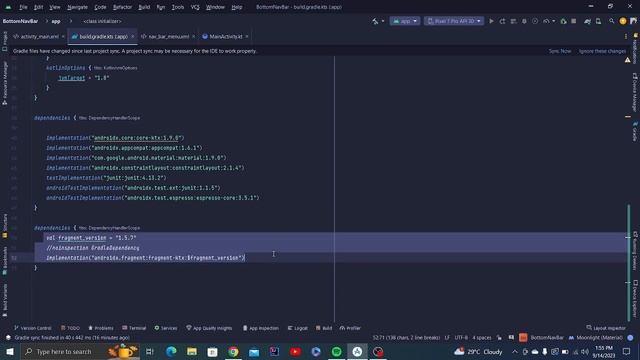Click UTF-8 encoding in status bar
Viewport: 640px width, 360px height.
(461, 338)
